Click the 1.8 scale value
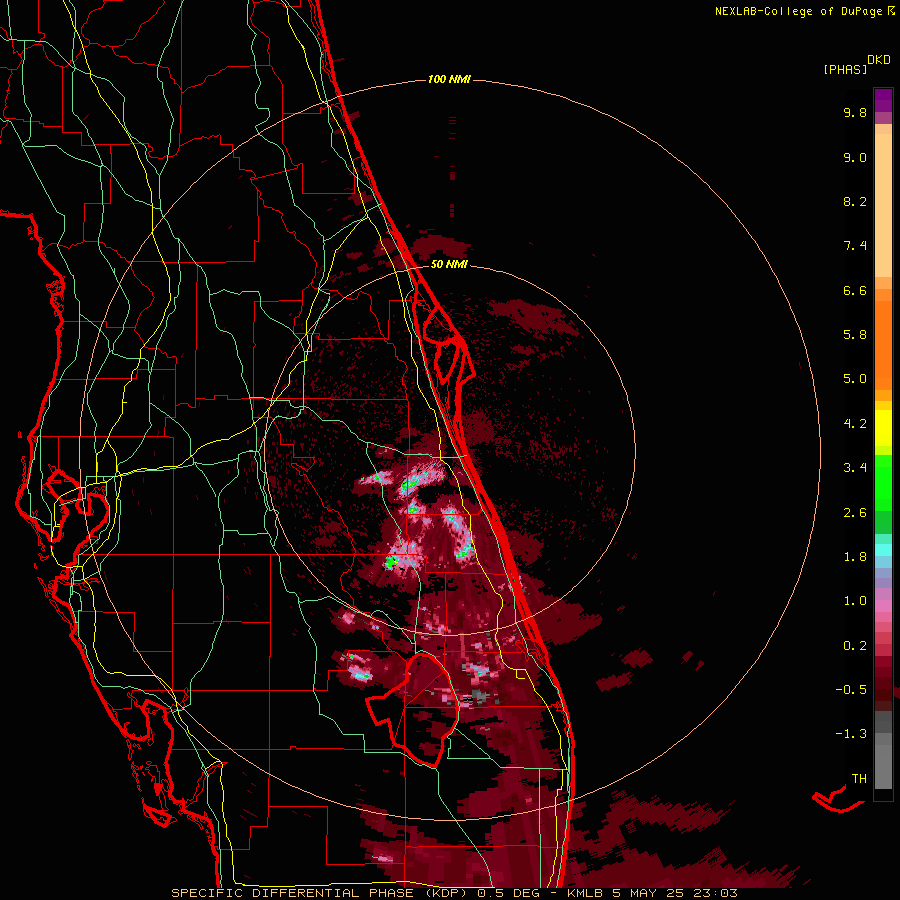Screen dimensions: 900x900 855,557
